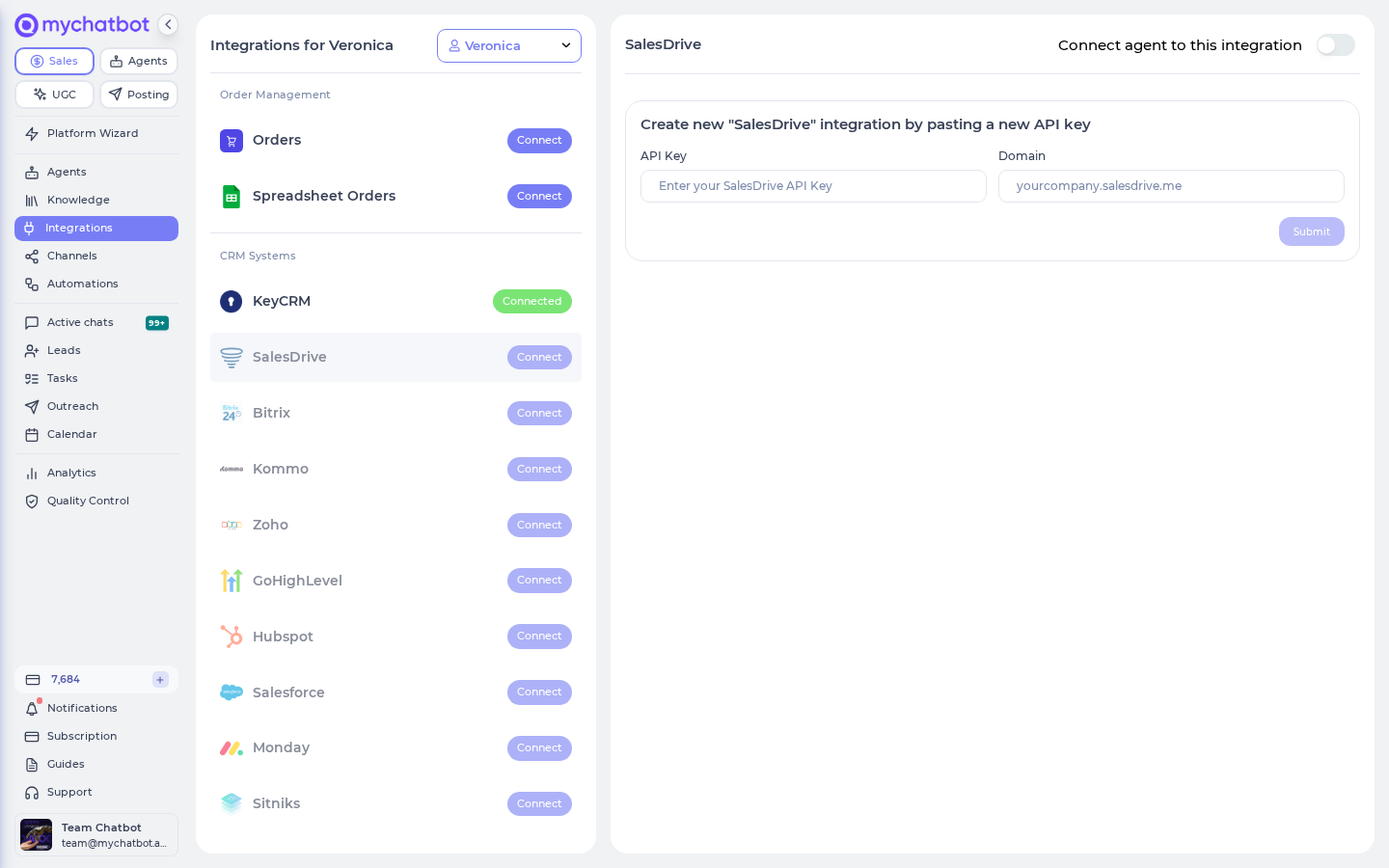The image size is (1389, 868).
Task: Open the Veronica agent dropdown
Action: (x=509, y=46)
